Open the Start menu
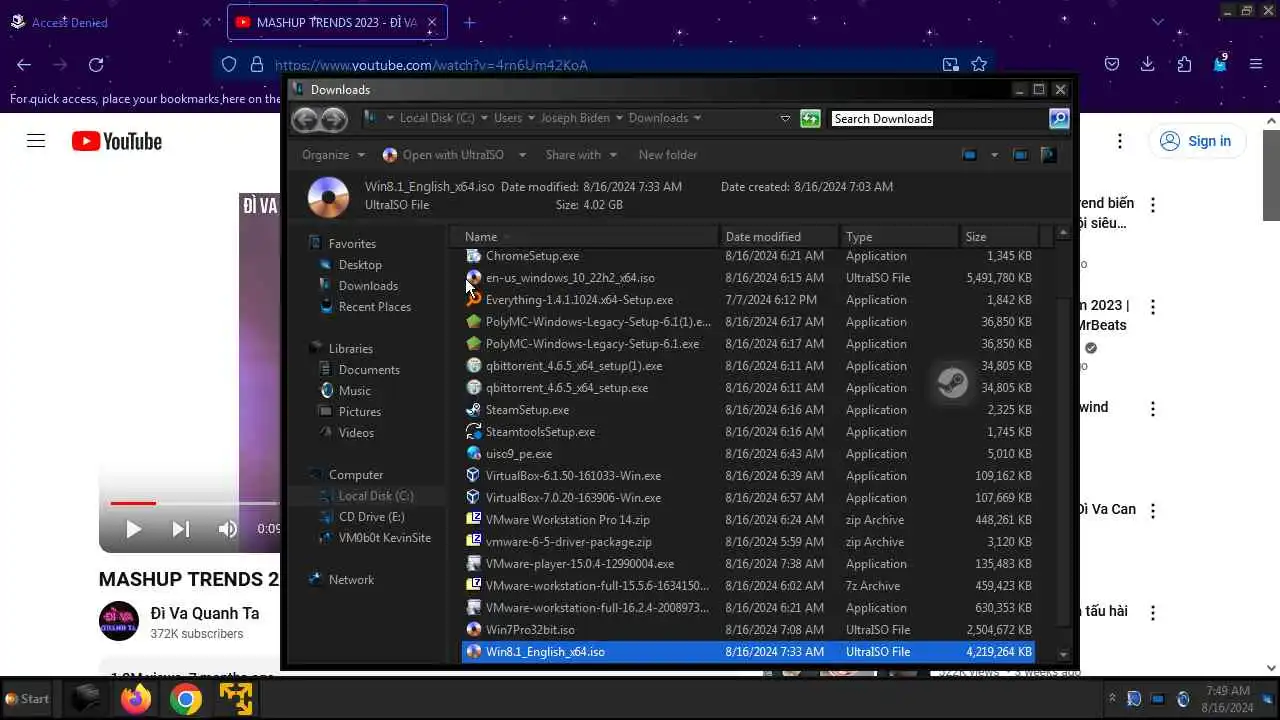 [x=27, y=699]
